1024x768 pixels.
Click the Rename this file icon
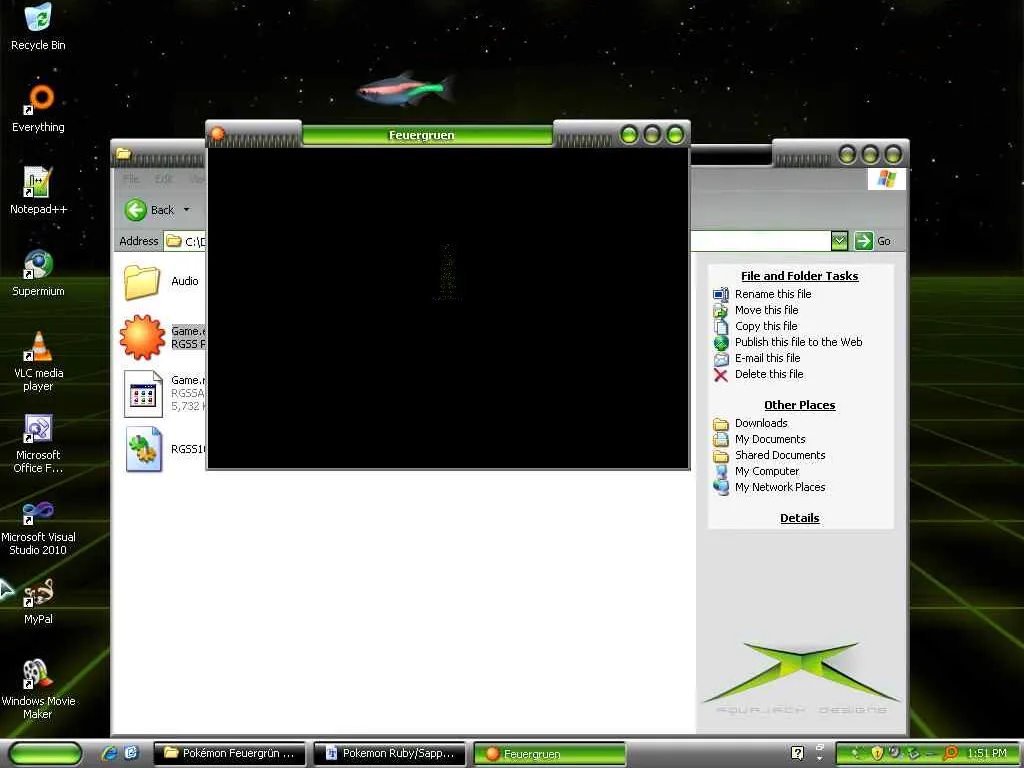720,294
